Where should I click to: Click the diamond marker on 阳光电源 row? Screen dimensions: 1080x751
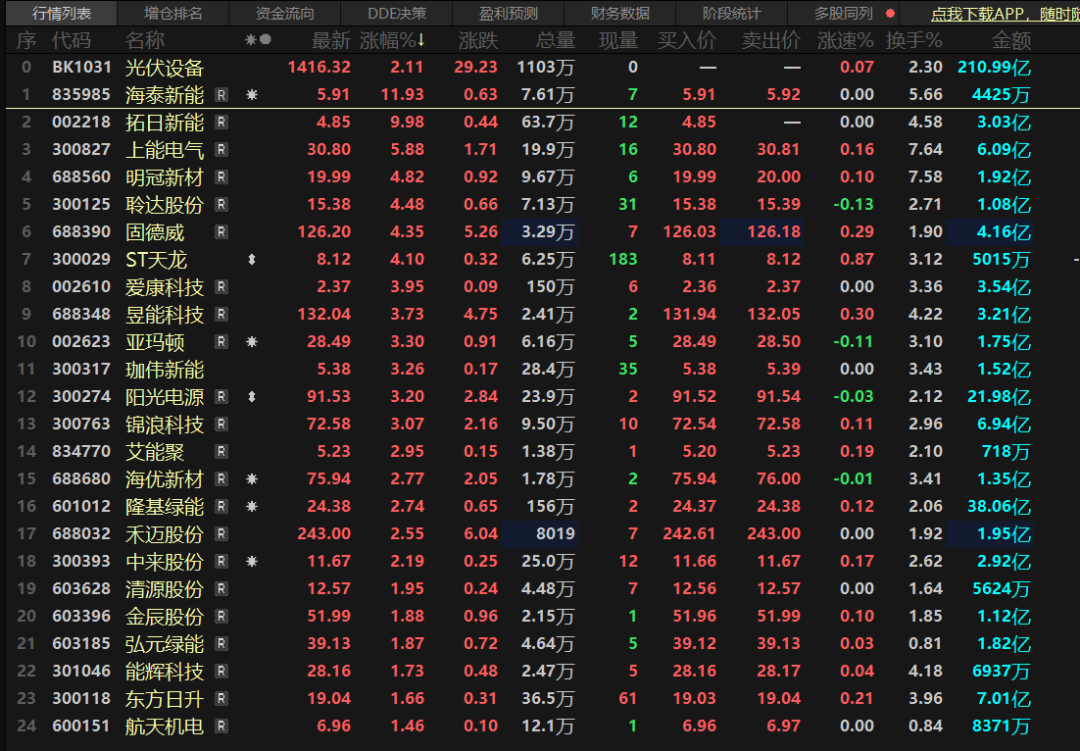pyautogui.click(x=251, y=397)
